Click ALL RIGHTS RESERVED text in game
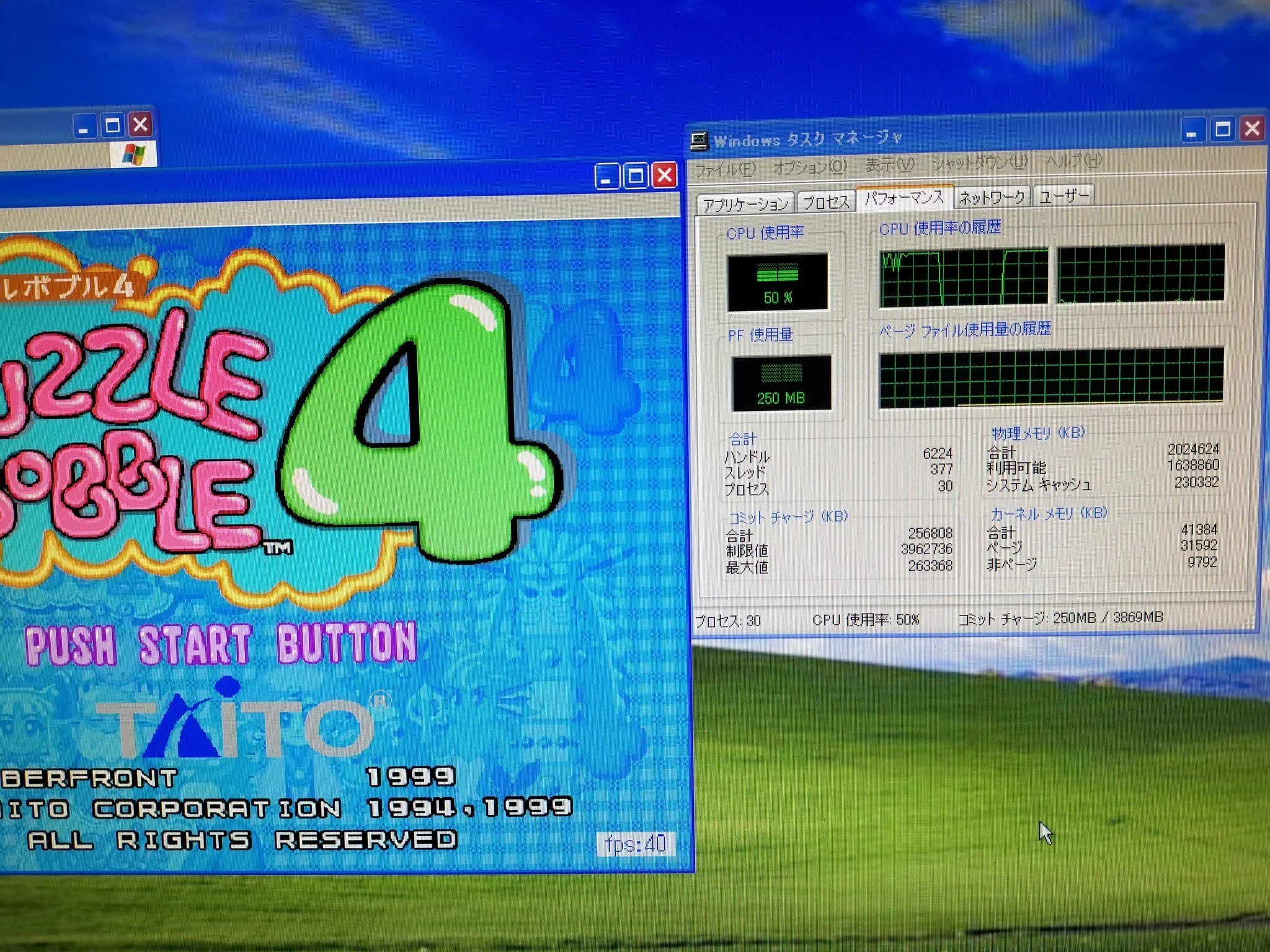This screenshot has height=952, width=1270. [242, 840]
